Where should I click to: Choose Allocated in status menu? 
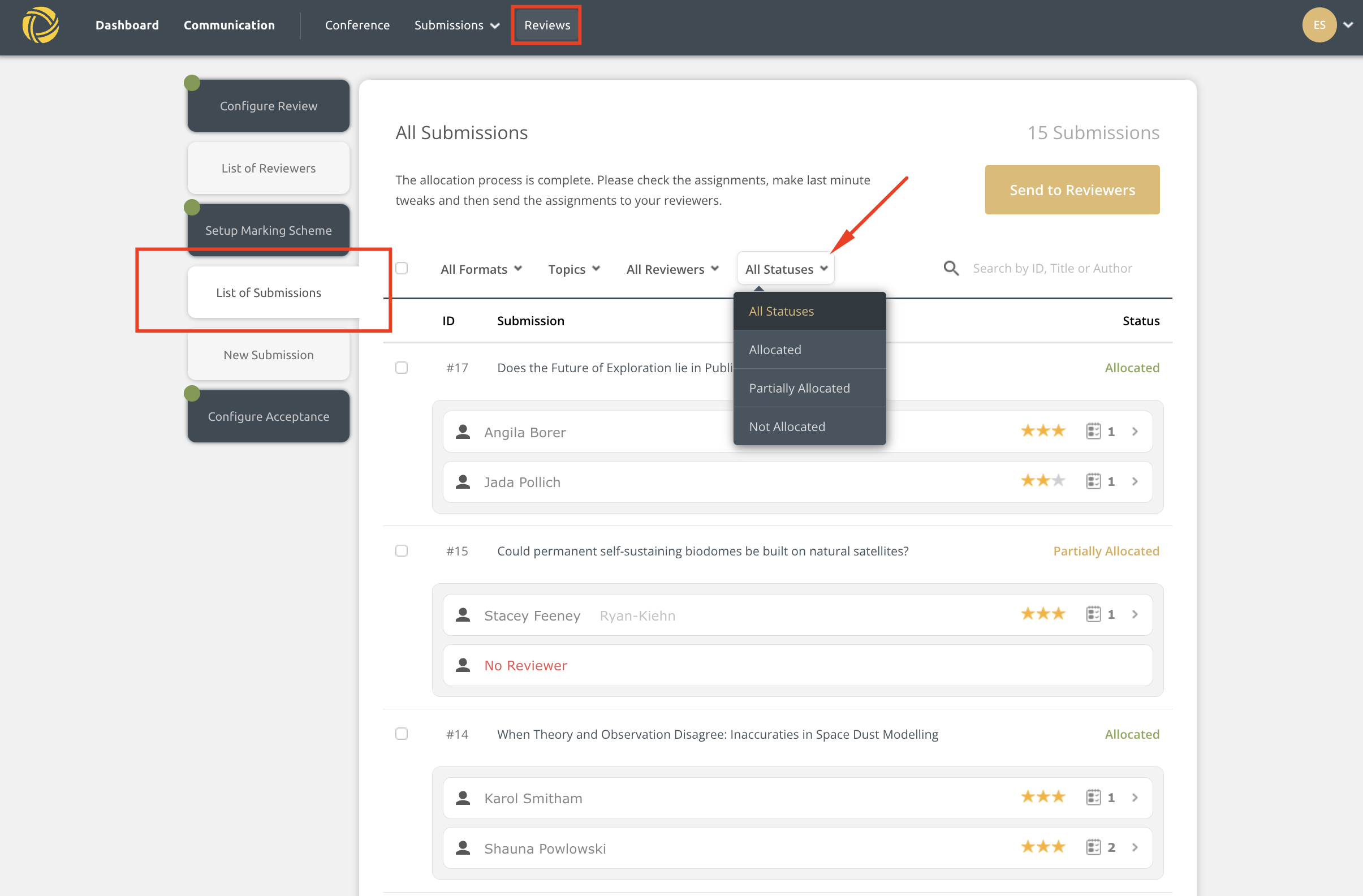point(810,350)
